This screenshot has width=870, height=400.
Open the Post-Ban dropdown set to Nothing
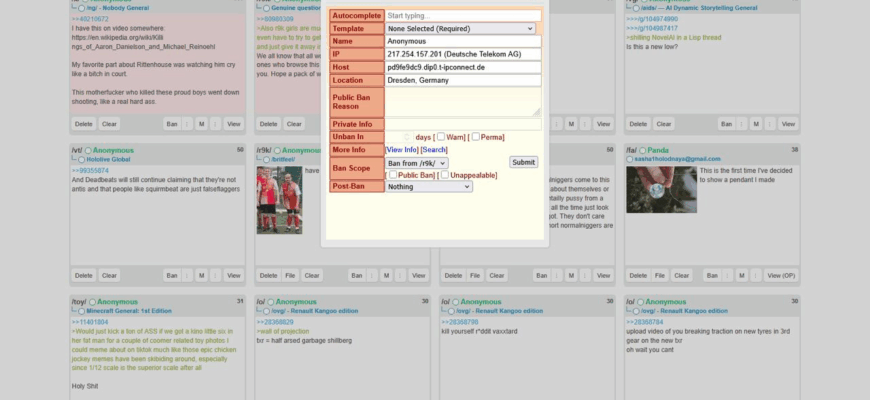428,187
